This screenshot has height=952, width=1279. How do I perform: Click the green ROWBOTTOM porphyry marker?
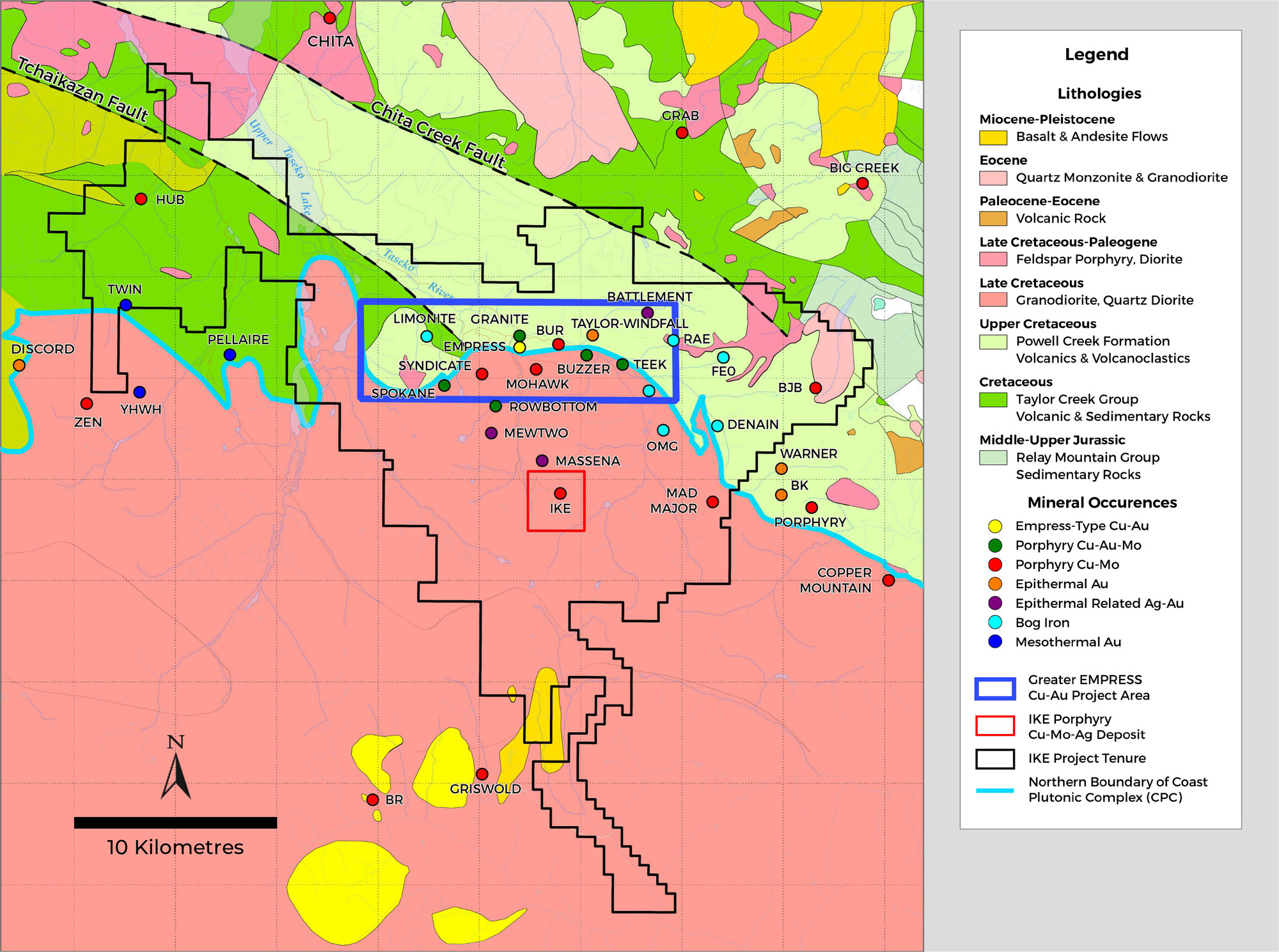tap(496, 406)
